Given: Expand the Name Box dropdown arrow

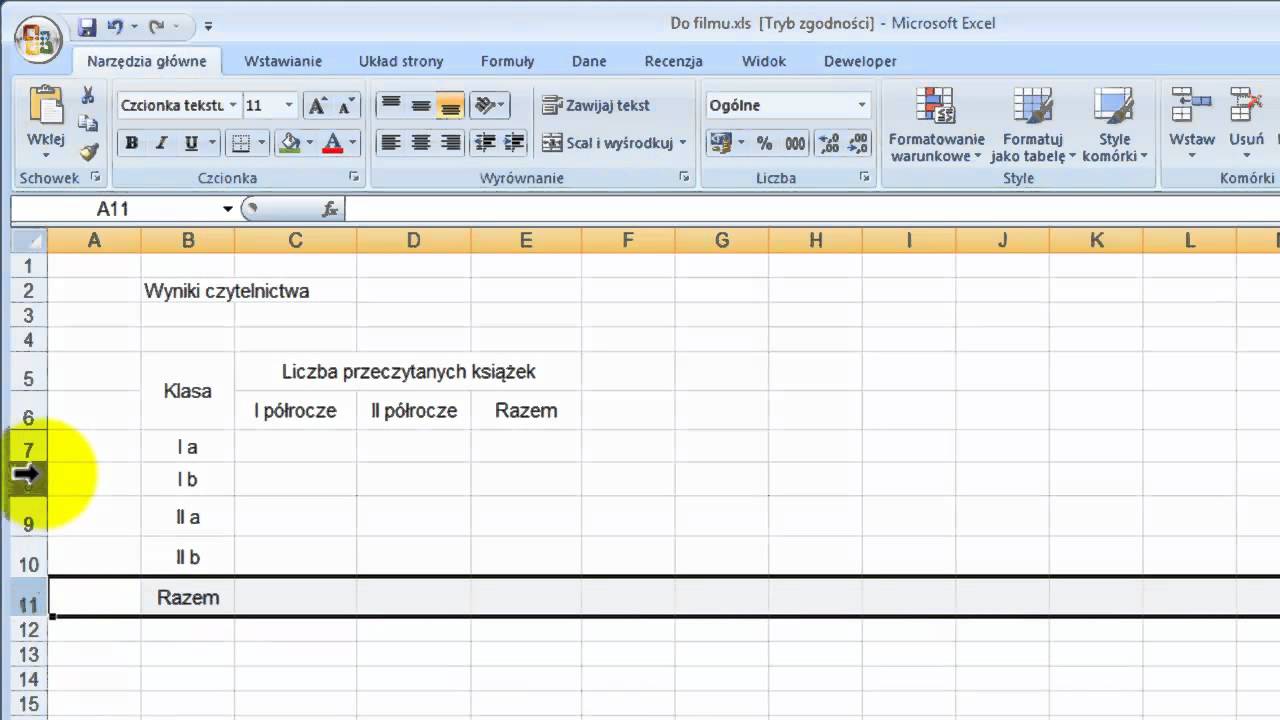Looking at the screenshot, I should click(228, 209).
